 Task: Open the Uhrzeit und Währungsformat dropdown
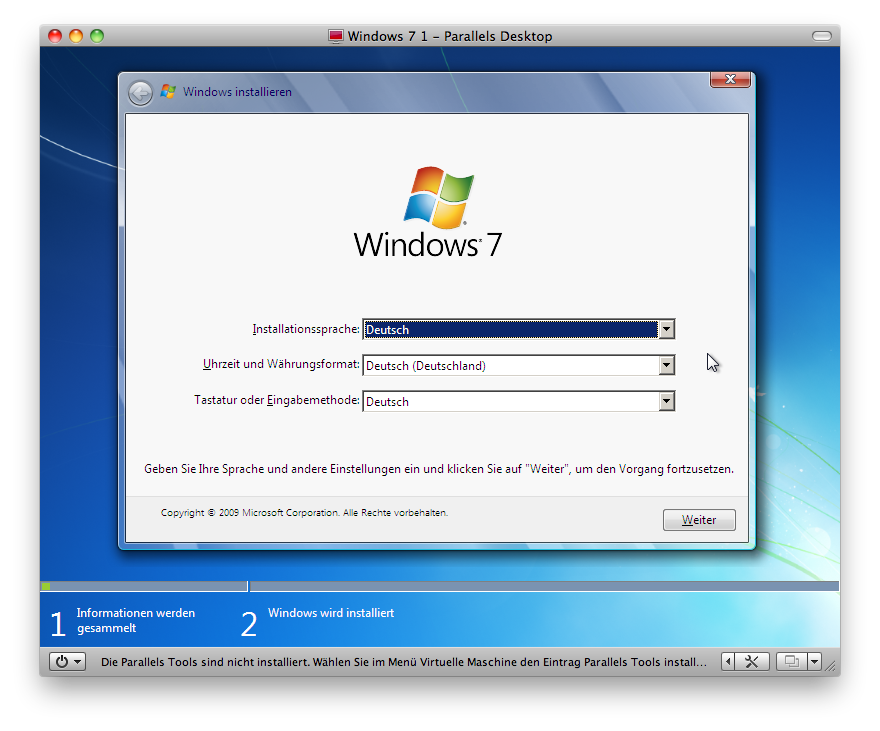[x=665, y=365]
